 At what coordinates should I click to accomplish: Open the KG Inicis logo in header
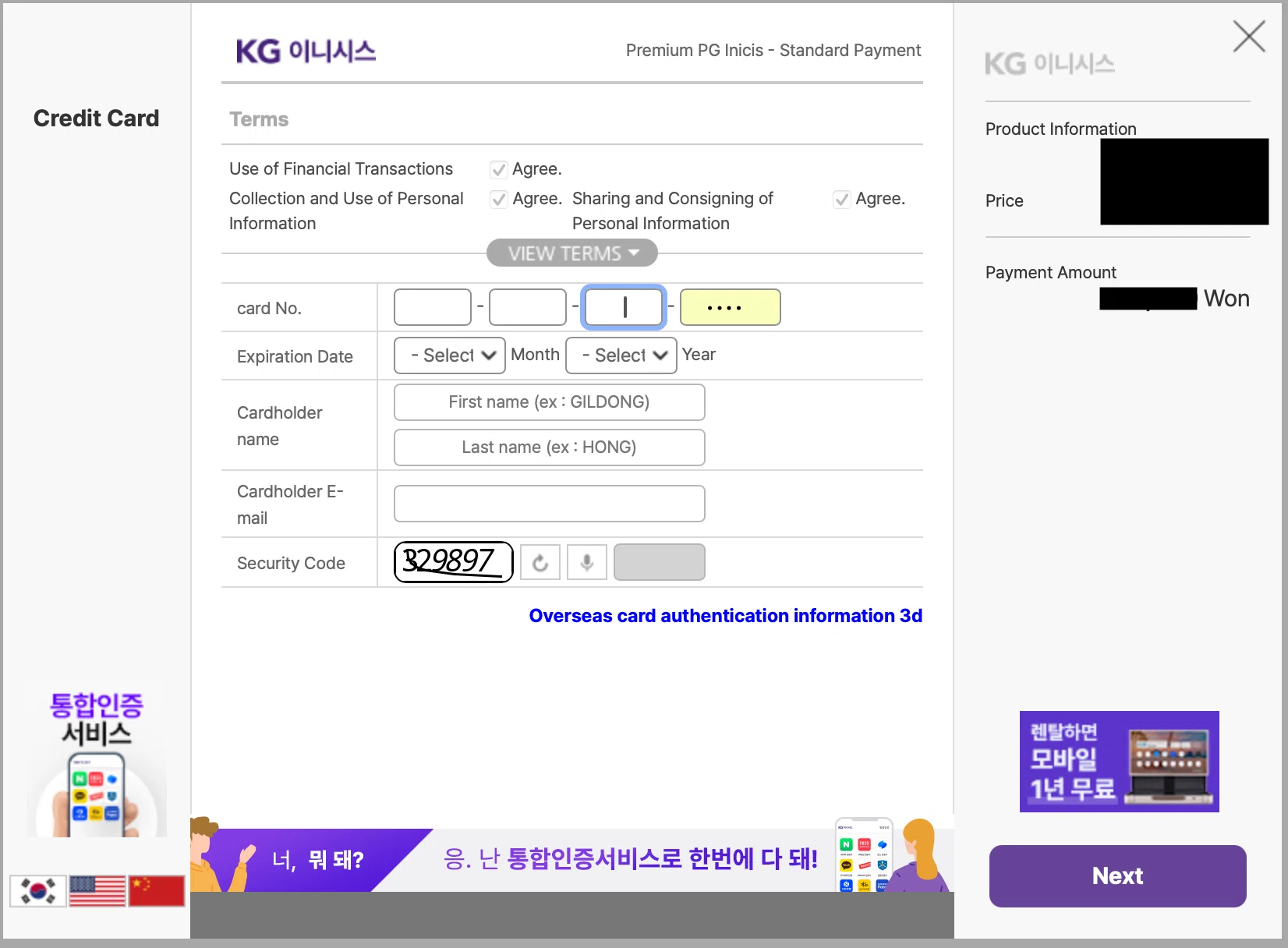pos(306,51)
